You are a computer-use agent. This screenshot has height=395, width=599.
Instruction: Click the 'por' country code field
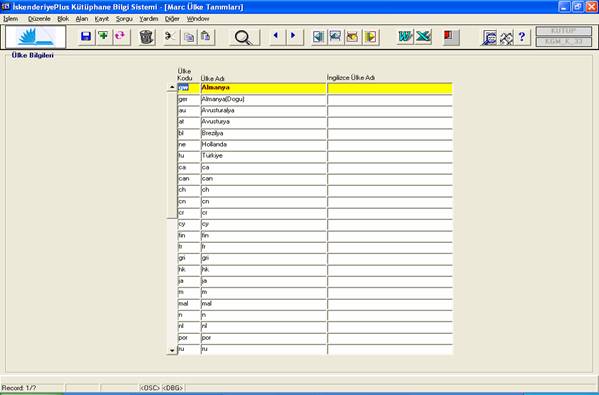coord(189,338)
